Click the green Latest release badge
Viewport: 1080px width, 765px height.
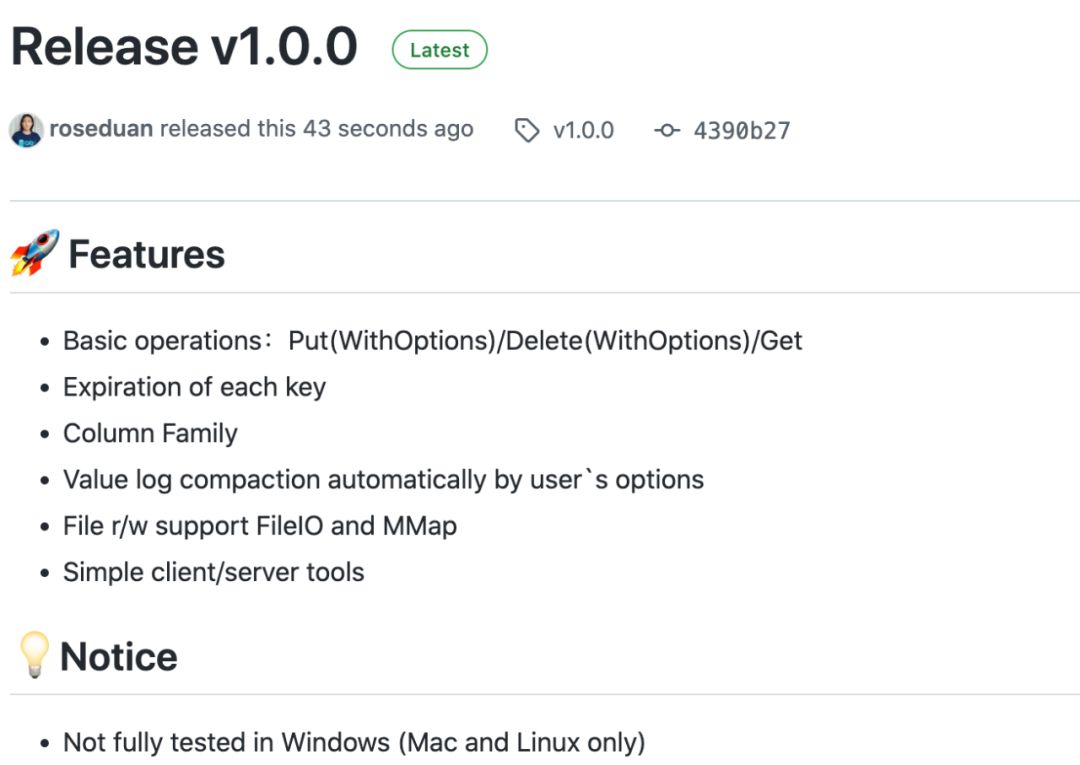click(440, 49)
